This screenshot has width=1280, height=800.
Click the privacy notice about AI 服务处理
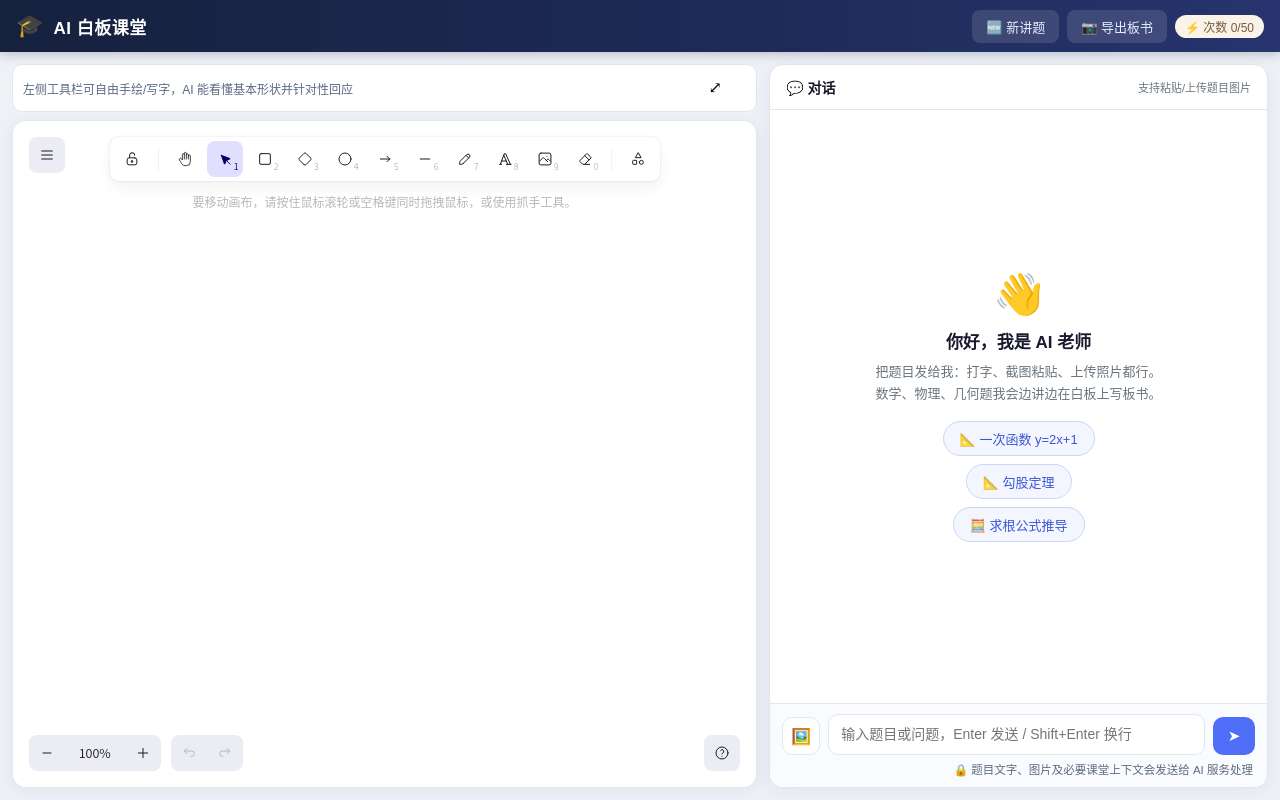click(x=1103, y=770)
